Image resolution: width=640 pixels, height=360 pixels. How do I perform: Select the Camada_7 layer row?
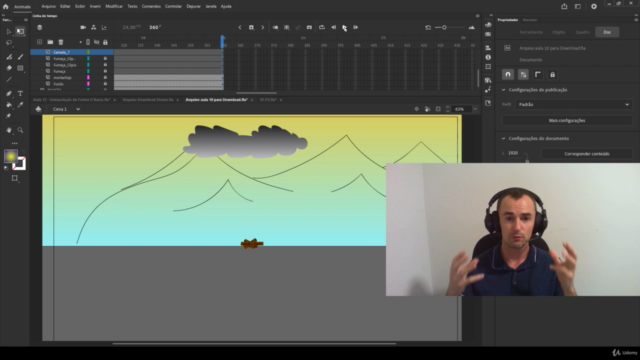(72, 52)
